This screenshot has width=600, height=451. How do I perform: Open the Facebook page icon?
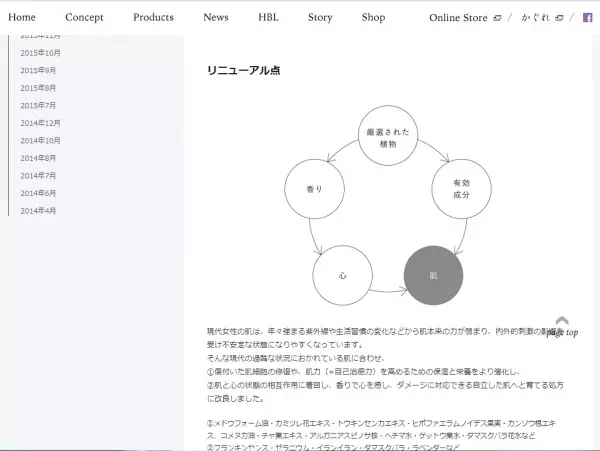(587, 18)
